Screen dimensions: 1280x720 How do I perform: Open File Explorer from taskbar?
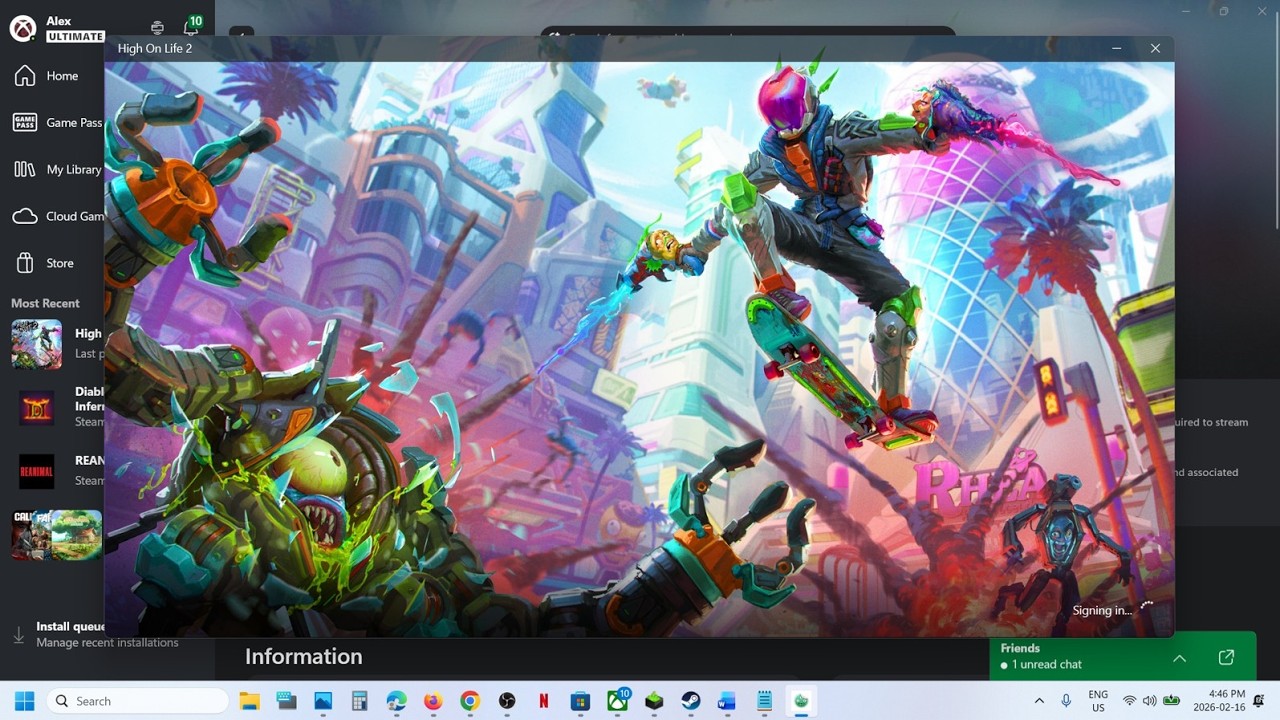coord(250,701)
